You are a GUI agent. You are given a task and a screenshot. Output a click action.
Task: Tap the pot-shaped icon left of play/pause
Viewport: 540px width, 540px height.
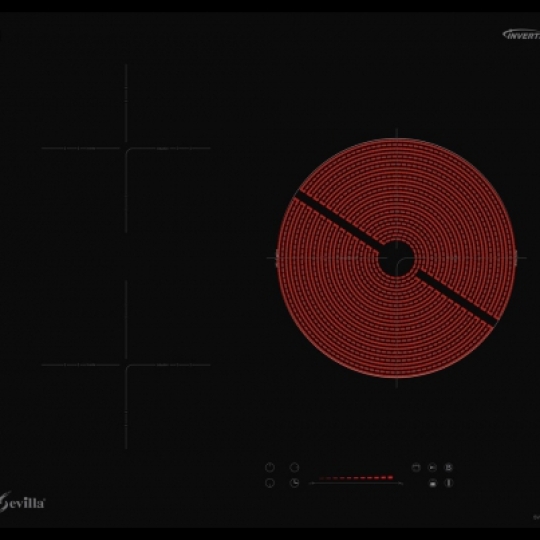[416, 467]
